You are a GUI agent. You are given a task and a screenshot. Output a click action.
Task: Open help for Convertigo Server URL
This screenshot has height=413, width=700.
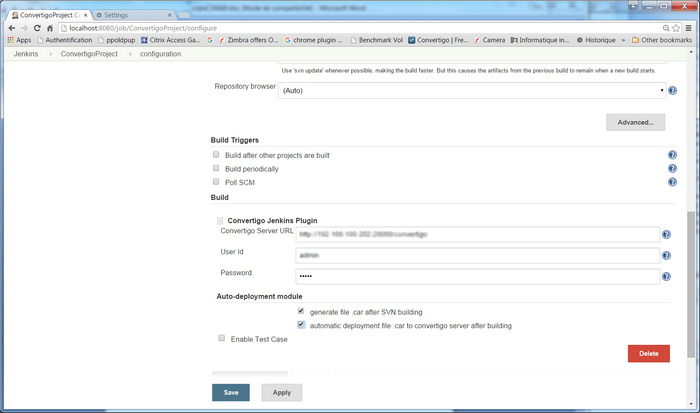click(x=666, y=234)
